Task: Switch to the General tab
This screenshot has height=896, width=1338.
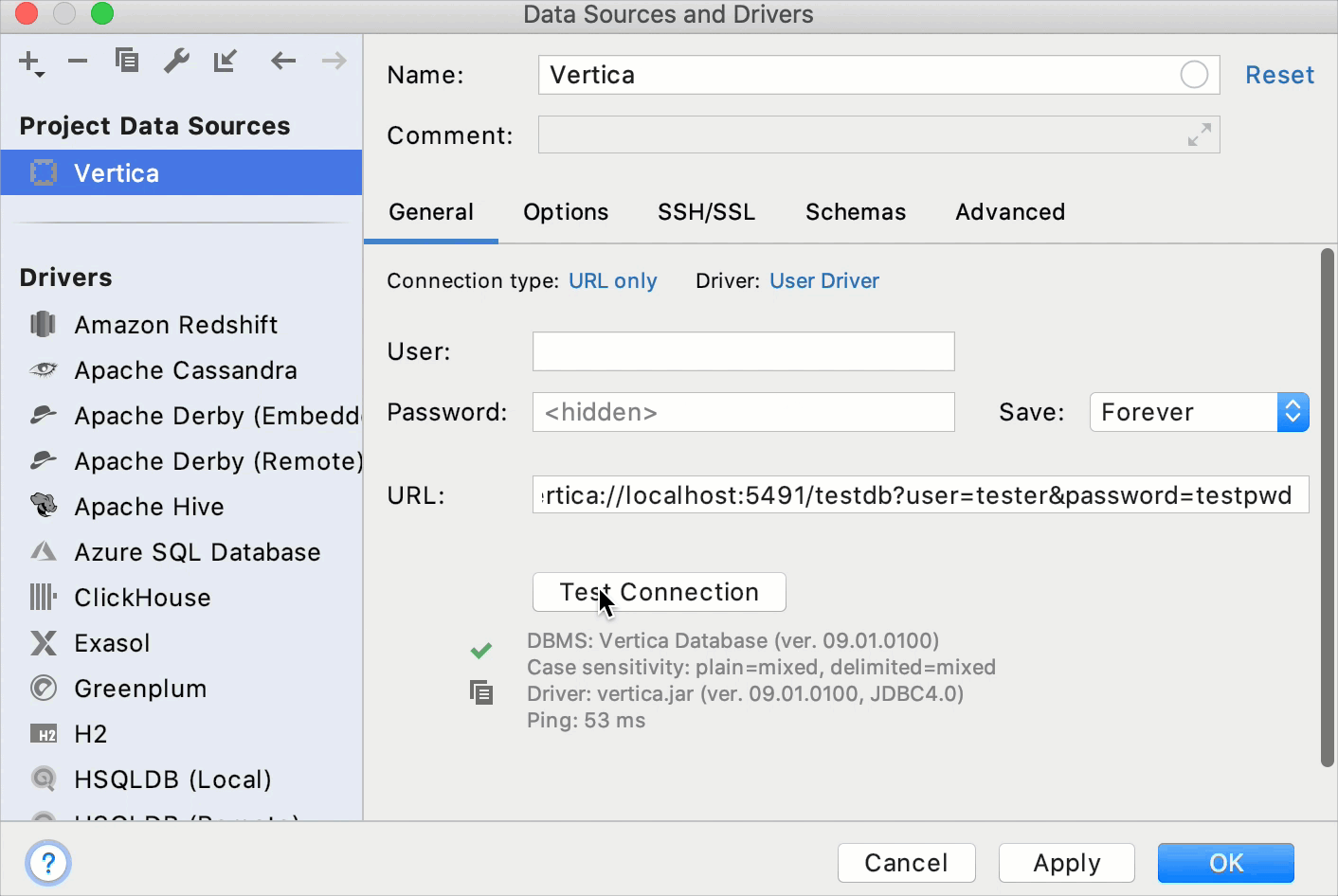Action: tap(431, 212)
